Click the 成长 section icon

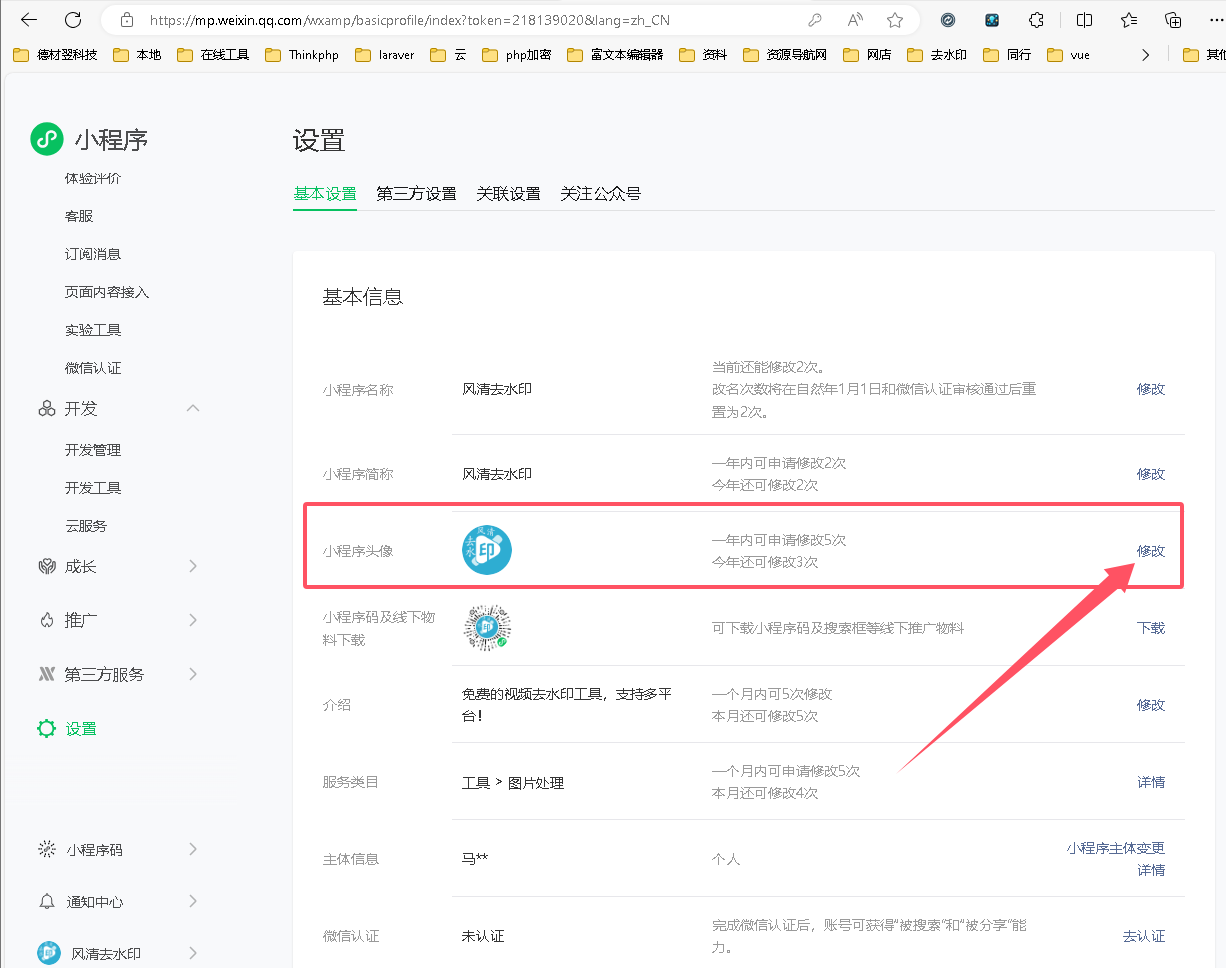coord(46,566)
